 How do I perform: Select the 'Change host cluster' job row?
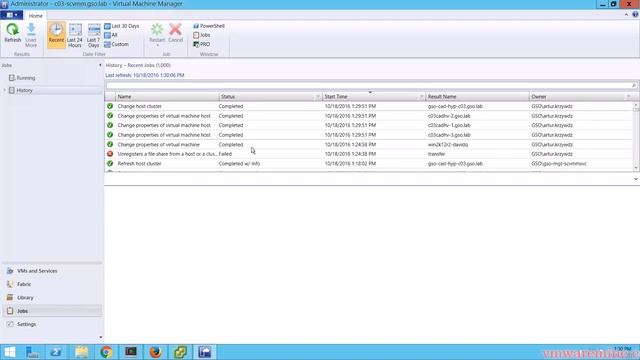[369, 106]
